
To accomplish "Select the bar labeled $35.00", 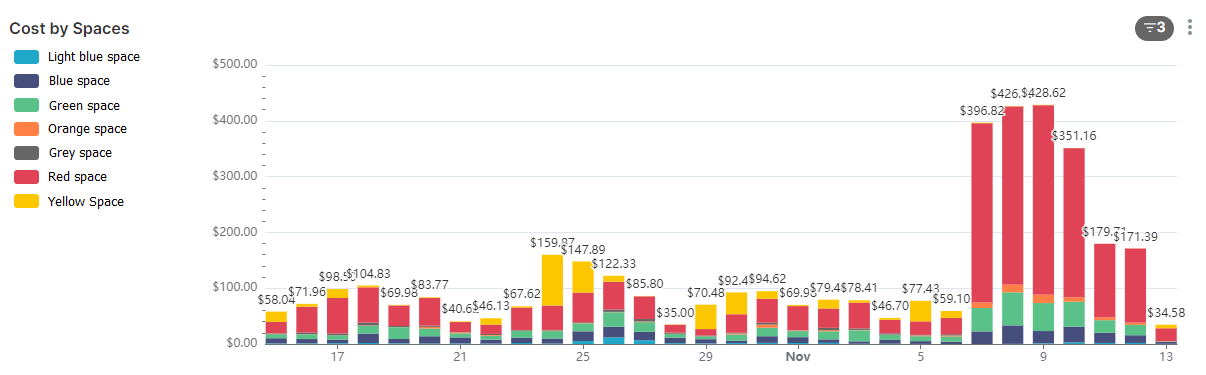I will coord(675,334).
